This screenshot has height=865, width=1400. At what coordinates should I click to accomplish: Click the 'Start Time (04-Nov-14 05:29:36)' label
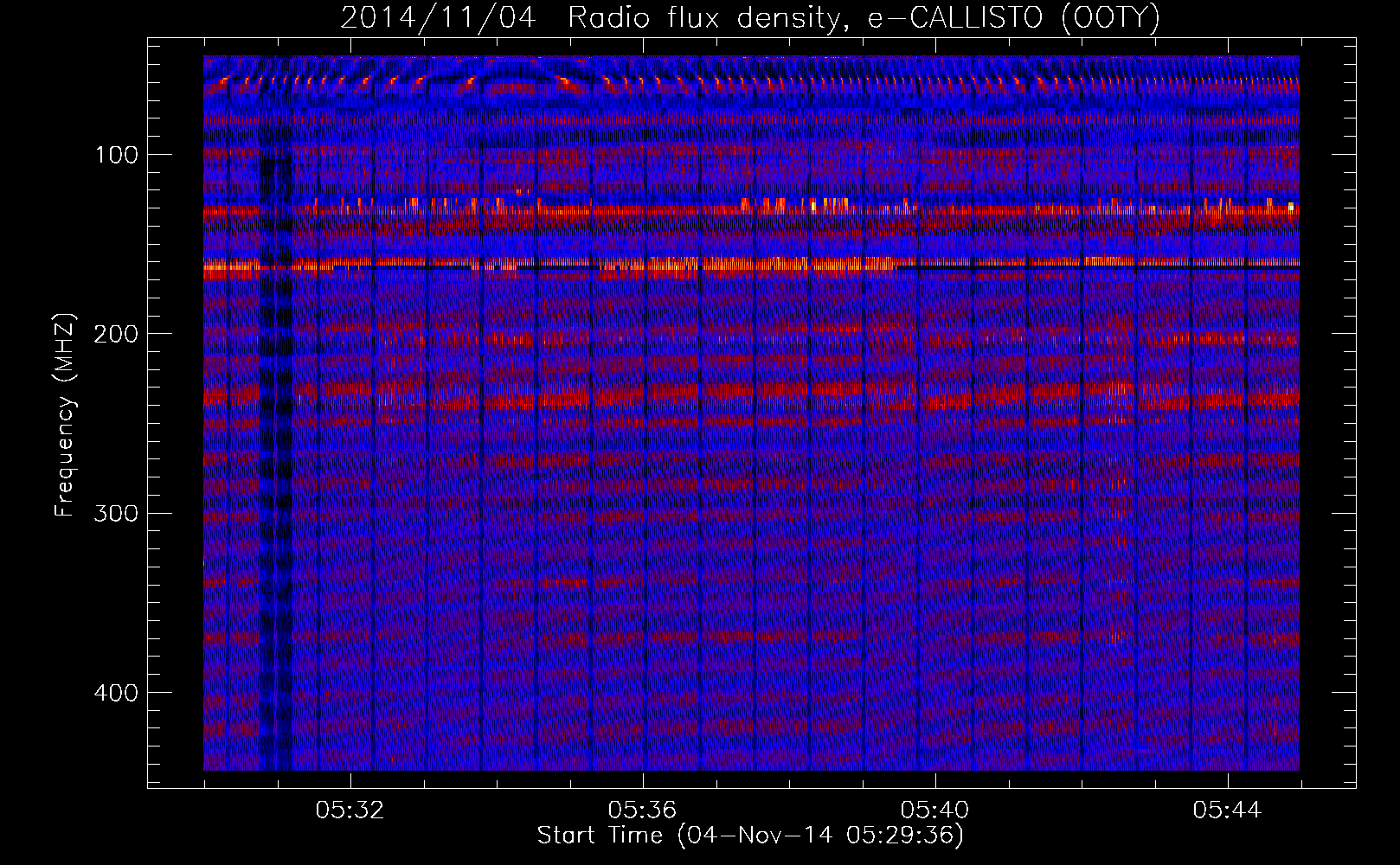pos(750,836)
